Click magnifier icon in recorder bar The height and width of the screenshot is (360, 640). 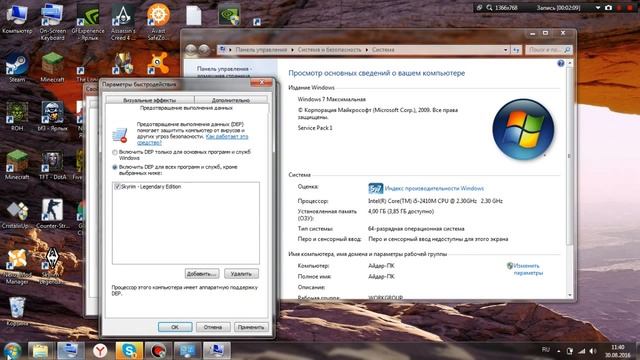489,7
